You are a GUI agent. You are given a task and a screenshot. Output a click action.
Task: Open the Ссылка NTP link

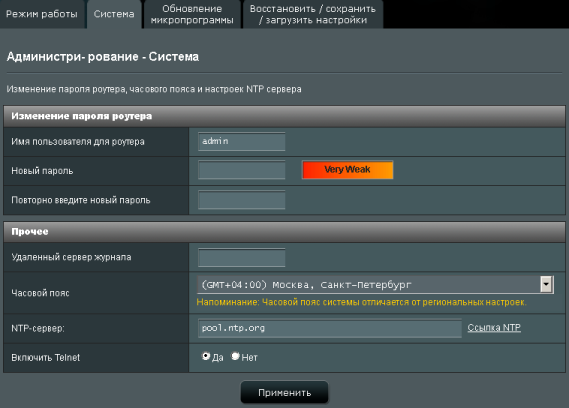click(x=494, y=327)
